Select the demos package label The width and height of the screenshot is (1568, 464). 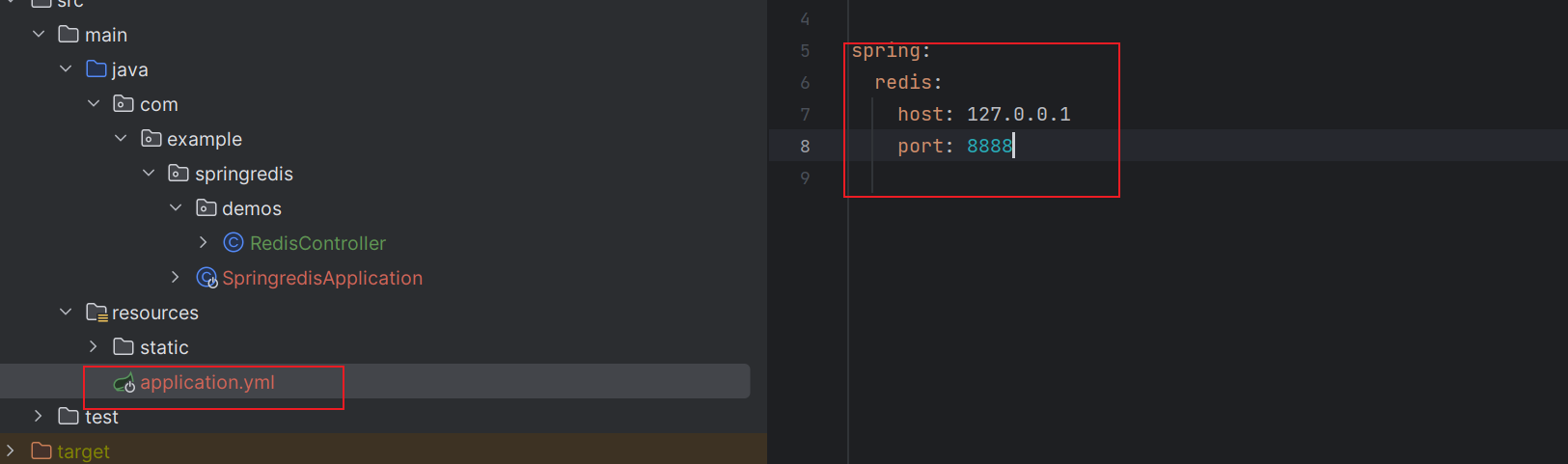click(252, 209)
